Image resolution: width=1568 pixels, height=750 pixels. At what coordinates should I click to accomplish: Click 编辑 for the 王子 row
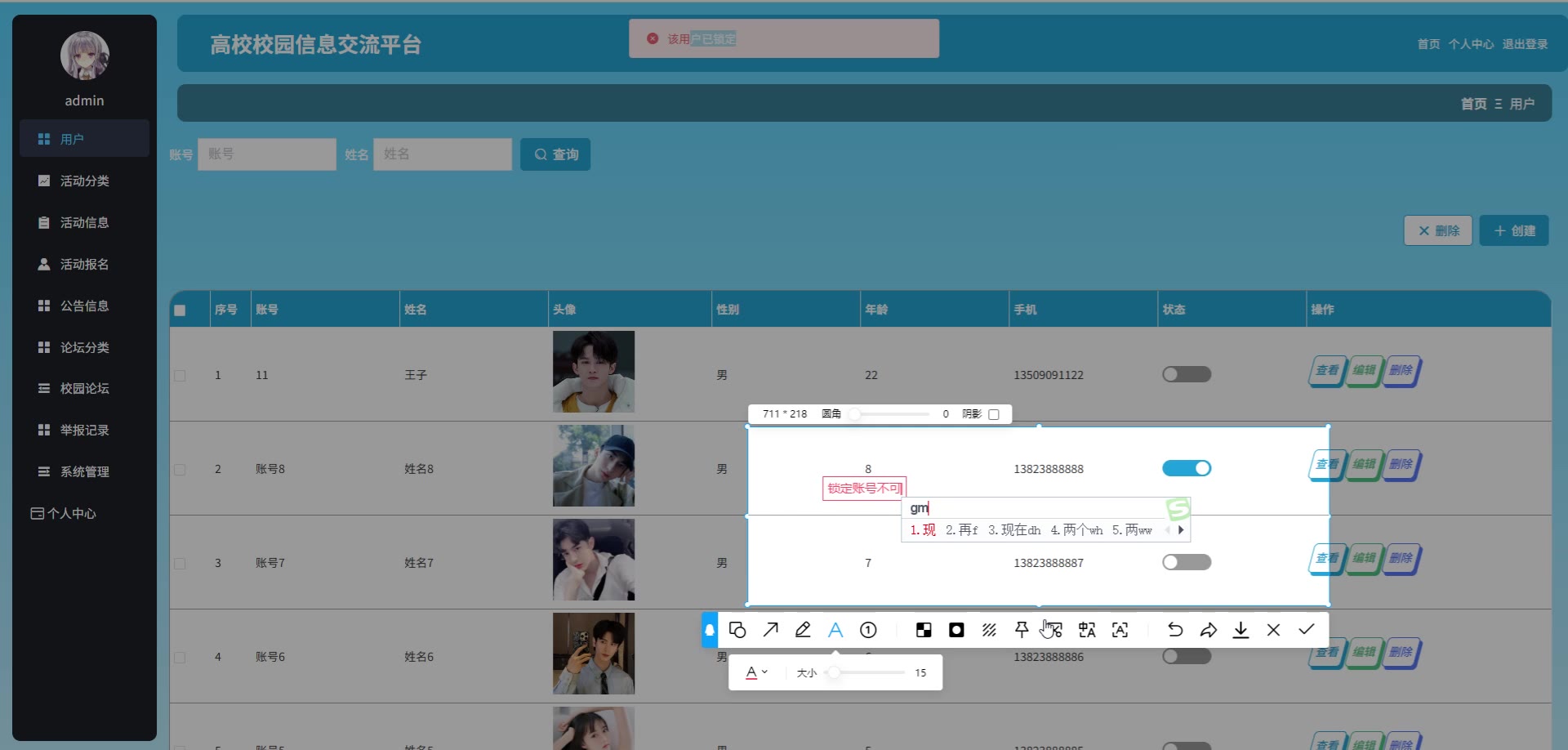pyautogui.click(x=1364, y=371)
